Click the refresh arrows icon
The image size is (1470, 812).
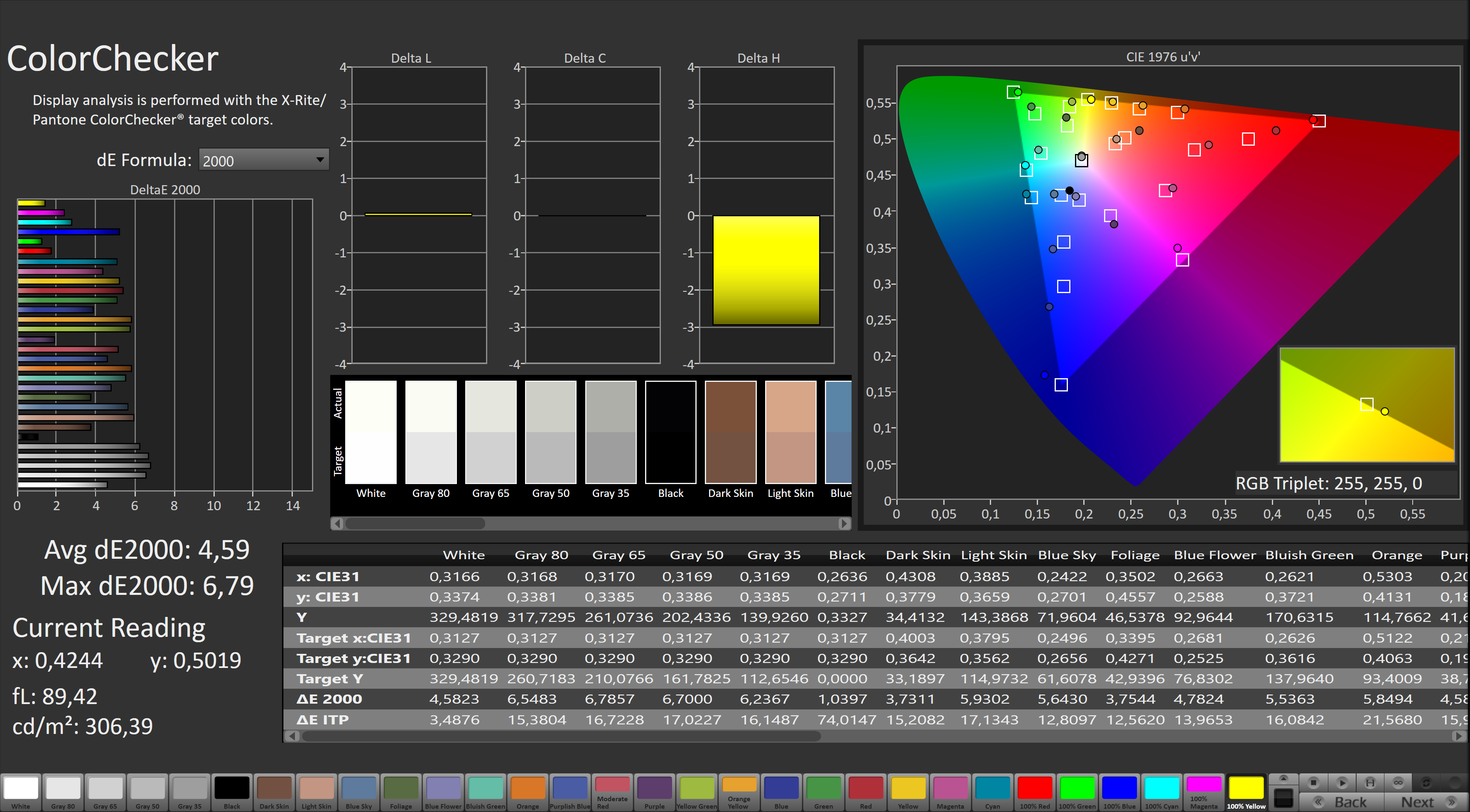click(x=1426, y=783)
